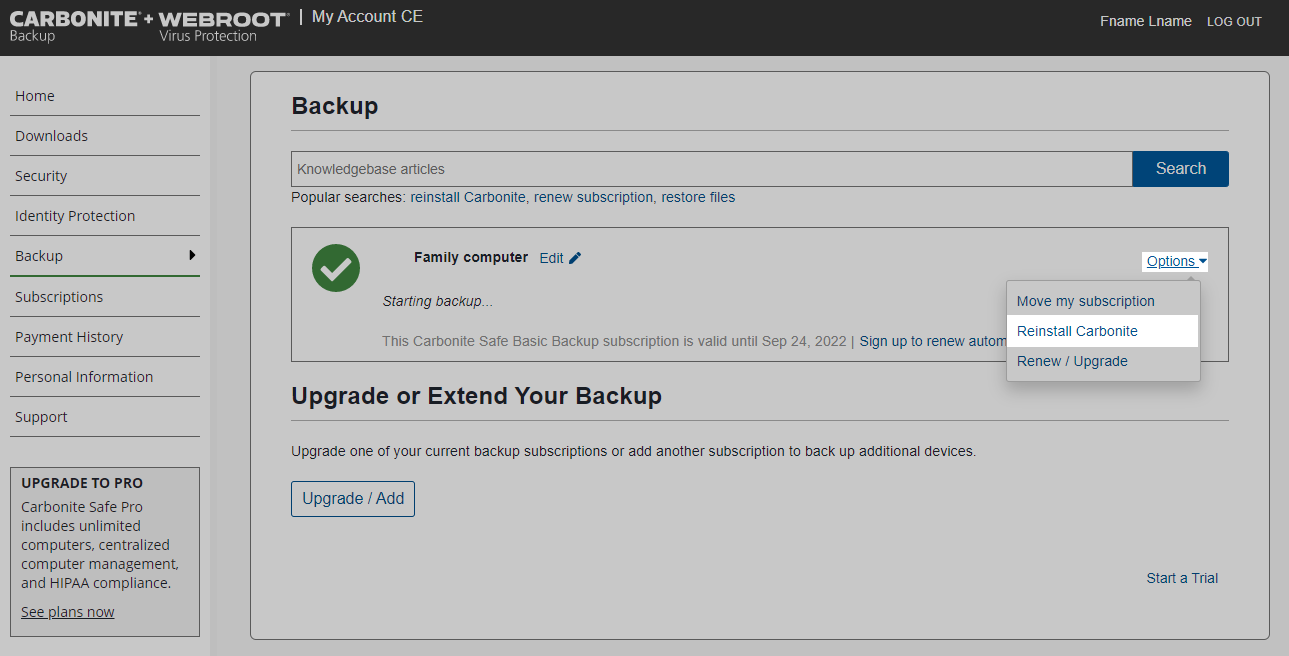The width and height of the screenshot is (1289, 656).
Task: Click 'Start a Trial' link
Action: [1182, 577]
